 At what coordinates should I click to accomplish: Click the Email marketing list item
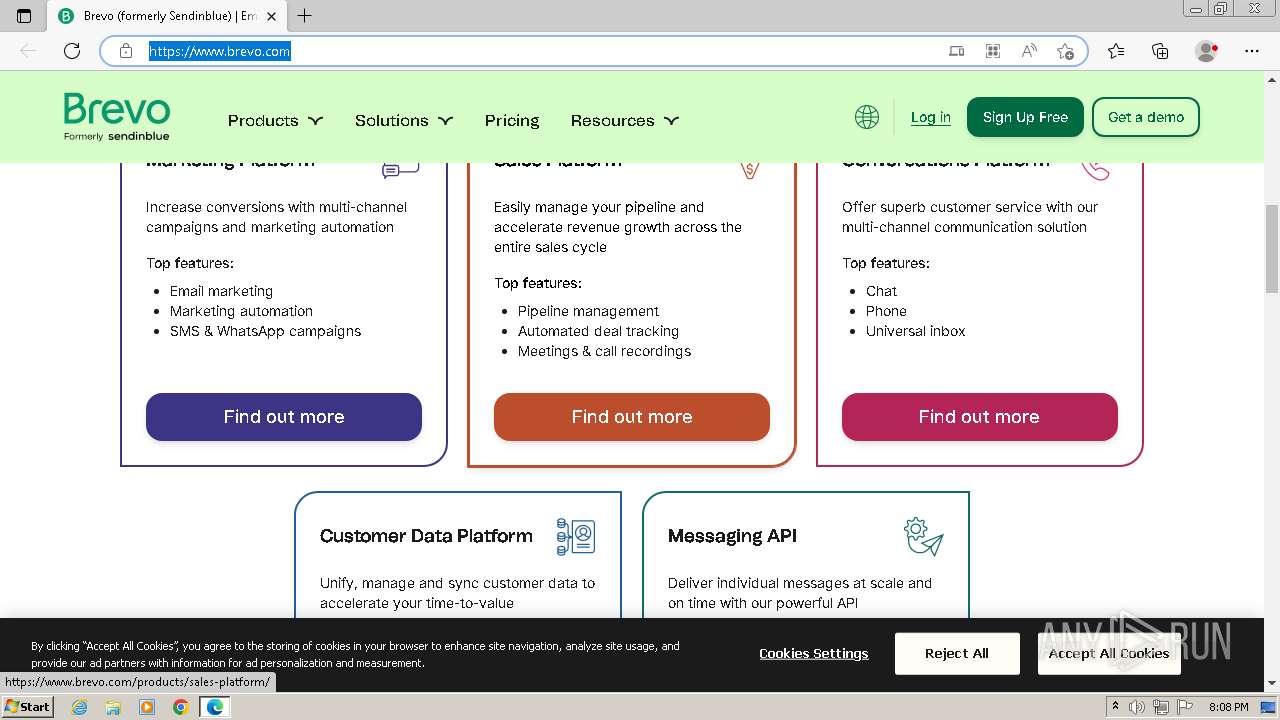221,291
